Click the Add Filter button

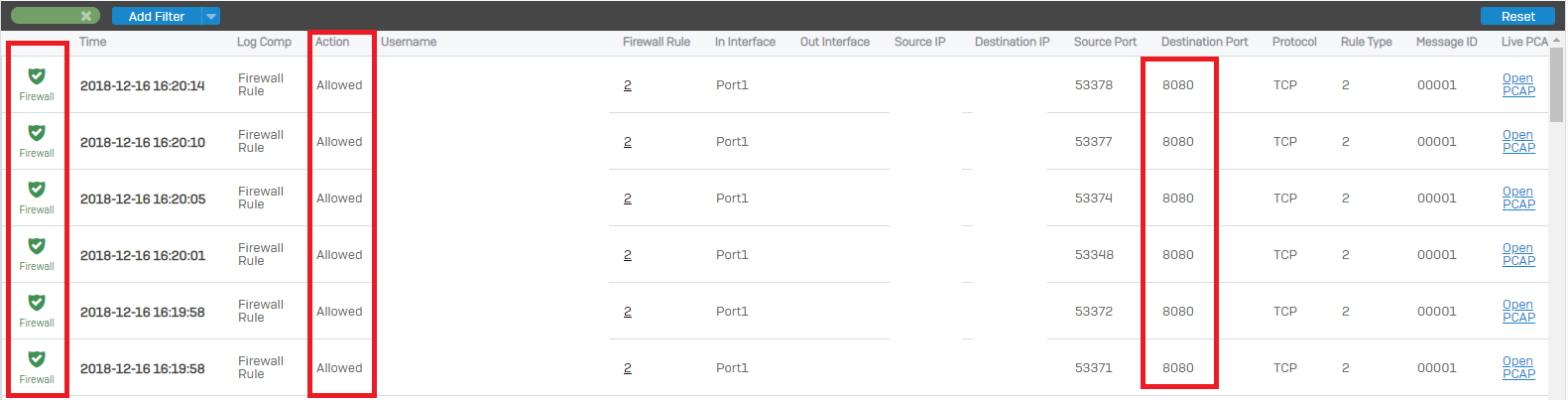tap(157, 16)
